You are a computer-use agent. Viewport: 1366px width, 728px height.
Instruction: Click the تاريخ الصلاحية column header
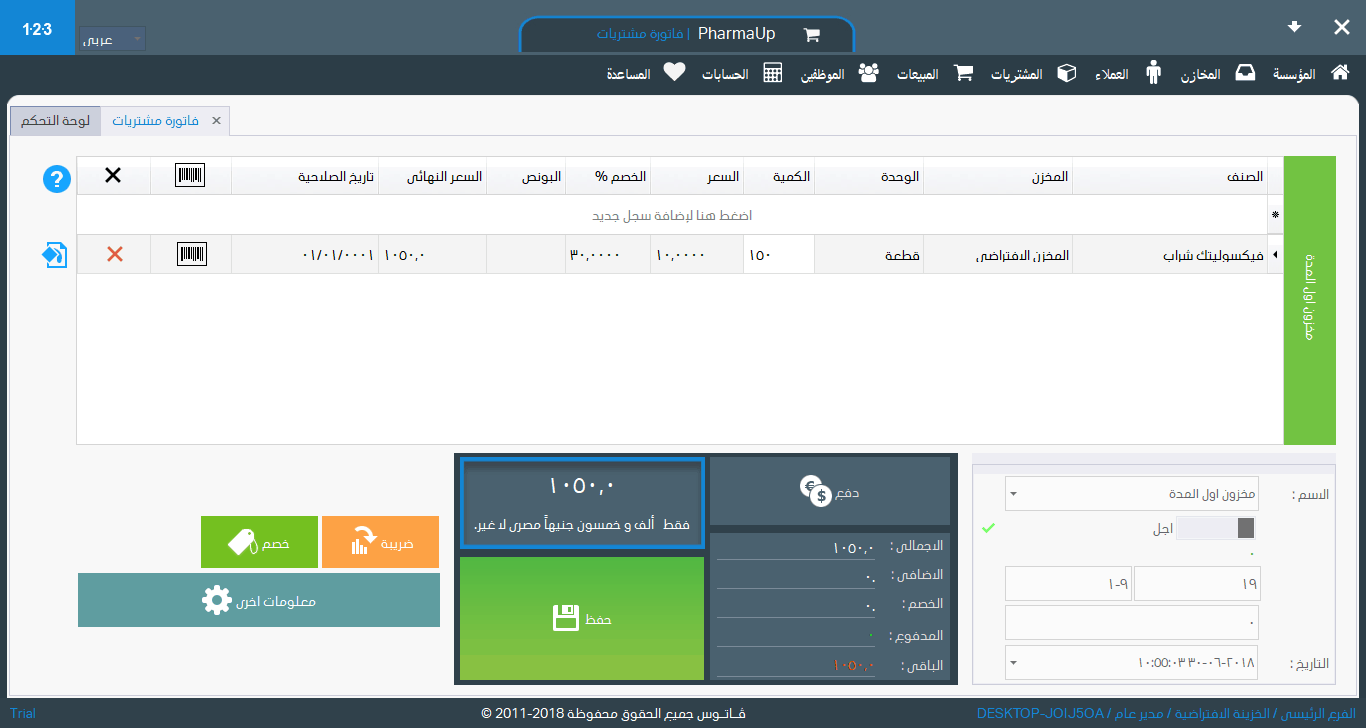[305, 176]
